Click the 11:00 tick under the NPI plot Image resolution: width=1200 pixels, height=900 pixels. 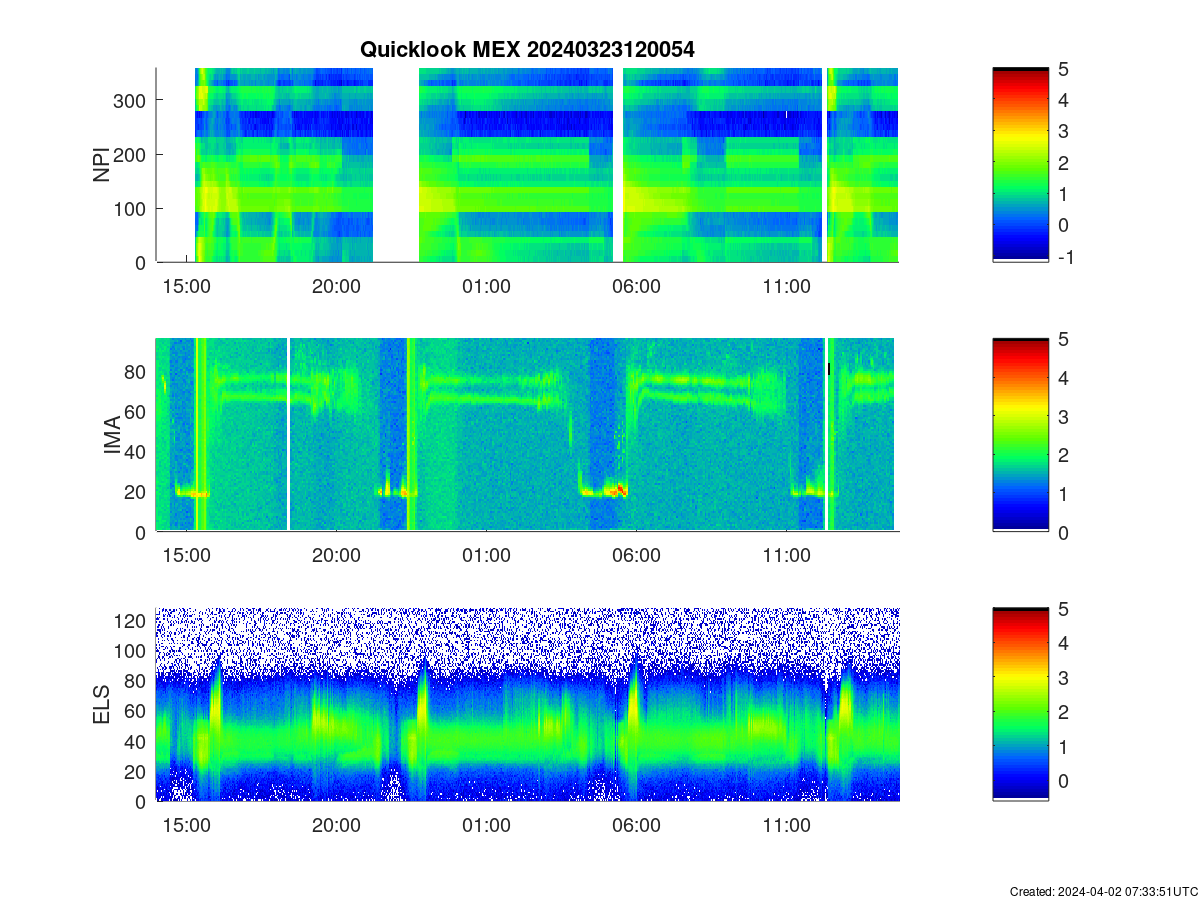tap(786, 287)
